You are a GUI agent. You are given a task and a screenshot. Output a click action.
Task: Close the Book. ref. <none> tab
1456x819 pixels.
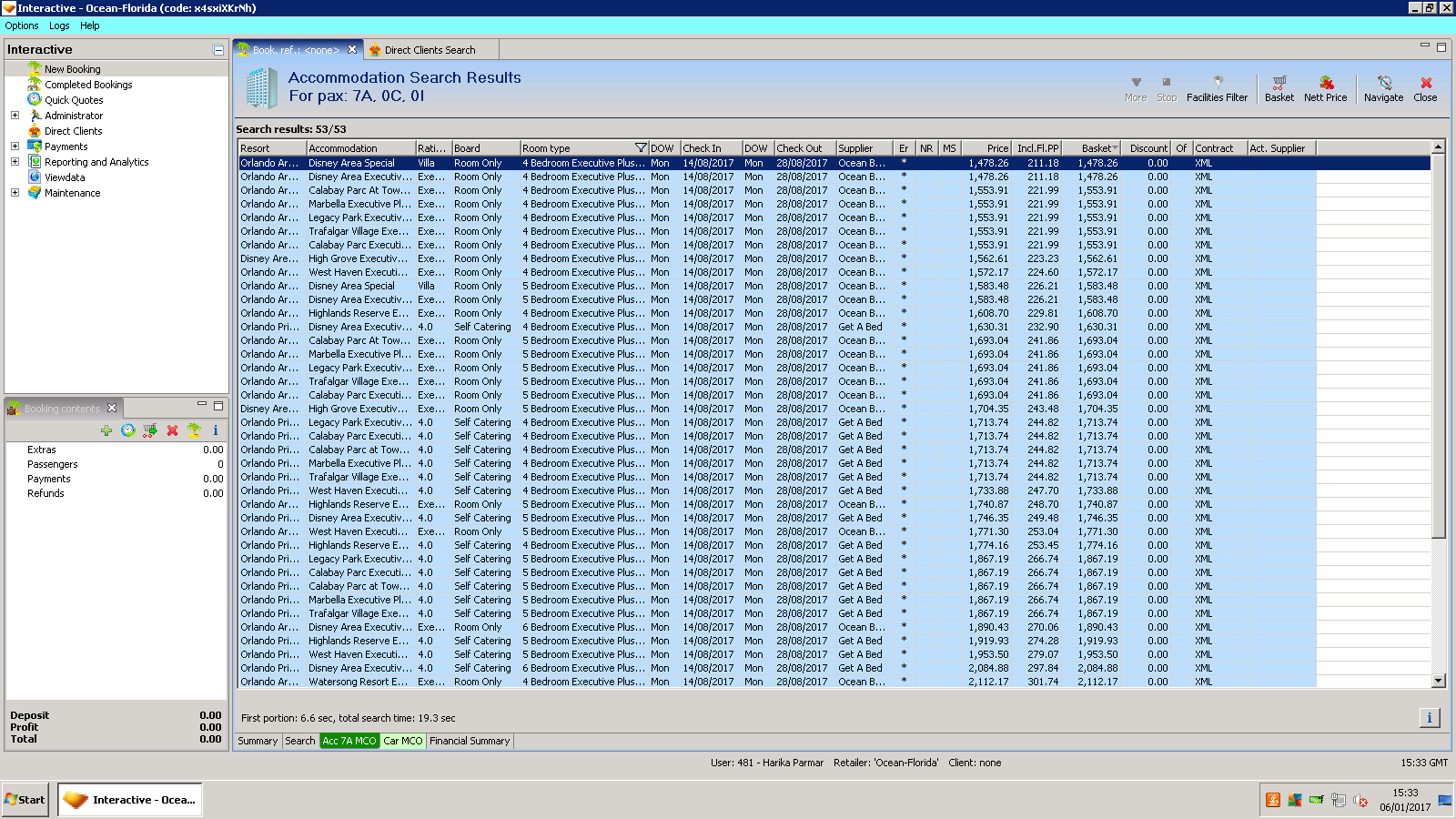352,49
